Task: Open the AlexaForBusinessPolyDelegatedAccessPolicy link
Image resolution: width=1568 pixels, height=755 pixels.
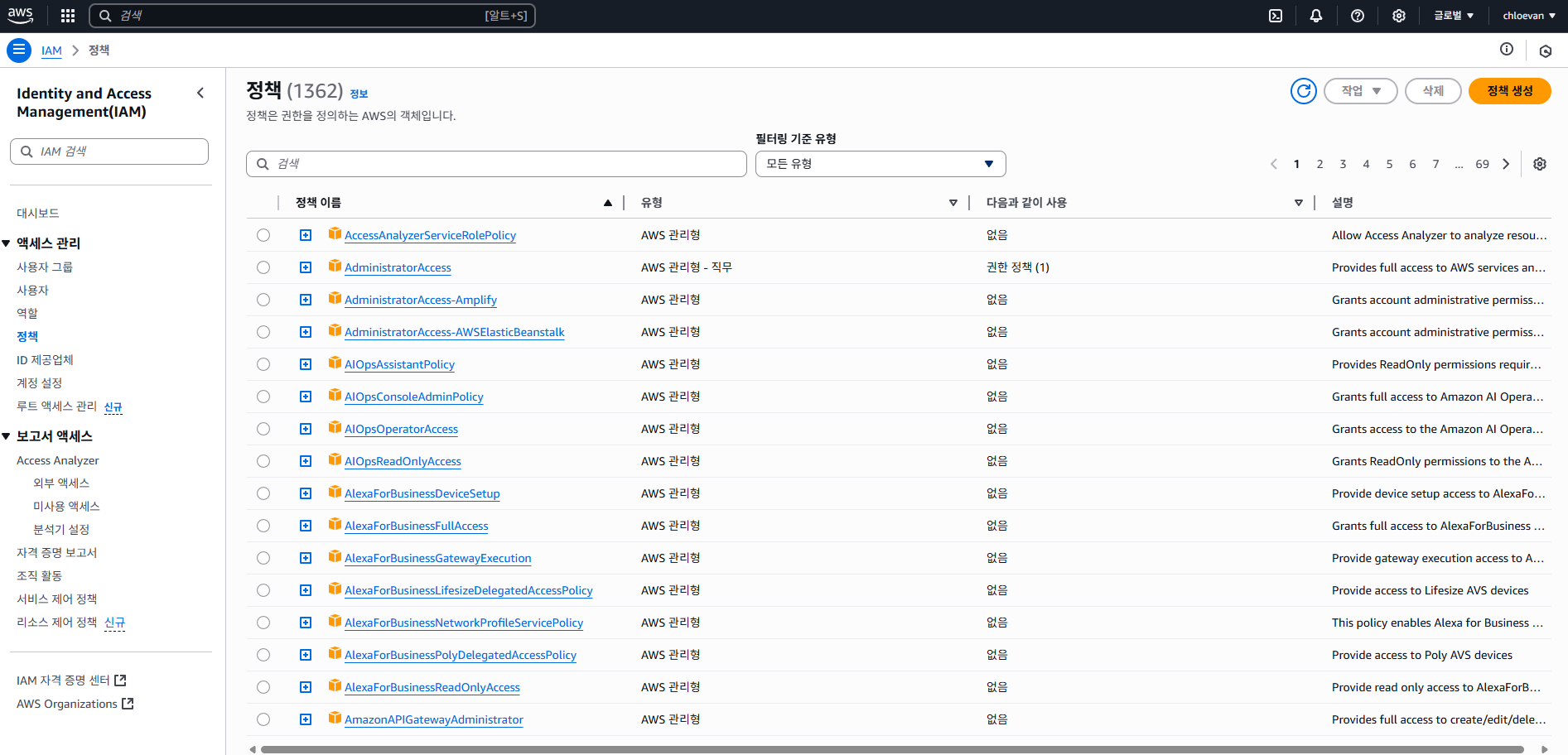Action: (461, 655)
